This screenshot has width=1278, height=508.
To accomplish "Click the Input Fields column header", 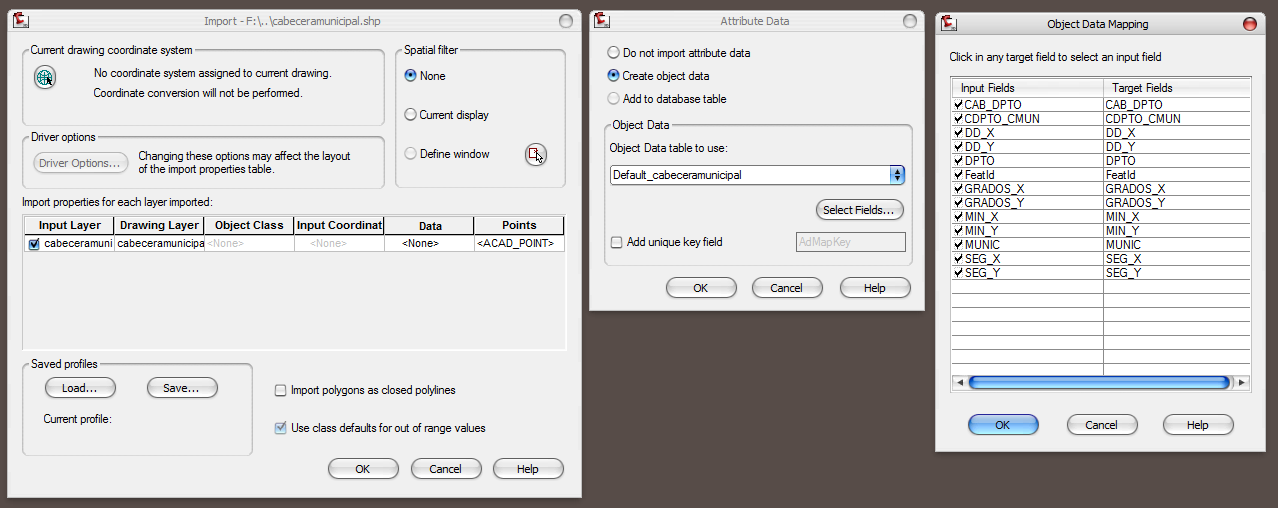I will pyautogui.click(x=1027, y=88).
